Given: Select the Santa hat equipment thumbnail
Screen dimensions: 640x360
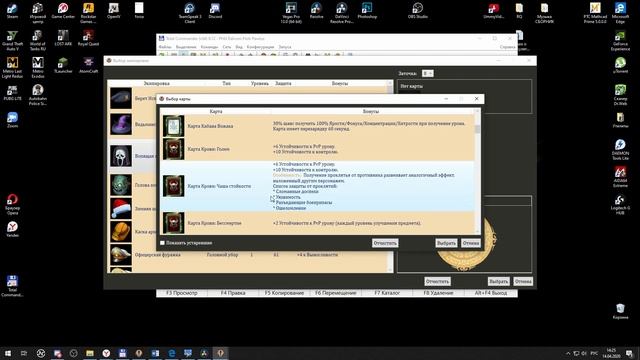Looking at the screenshot, I should point(121,209).
